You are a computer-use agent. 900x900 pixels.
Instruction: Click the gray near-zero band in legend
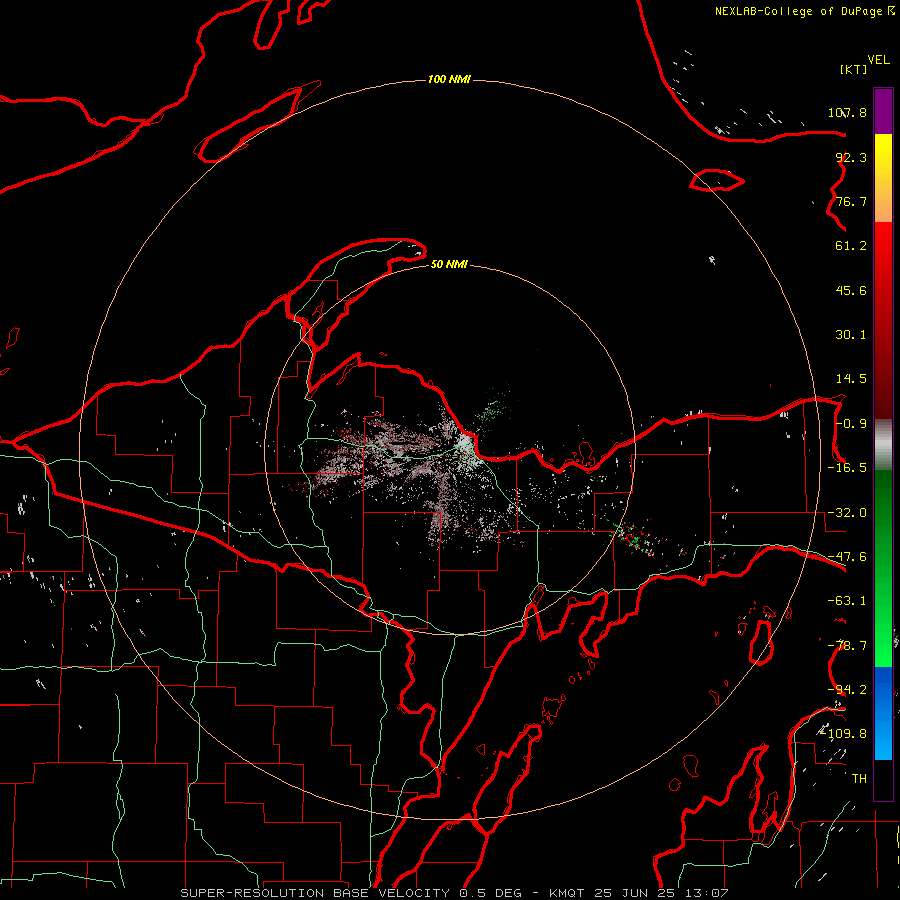(x=883, y=445)
